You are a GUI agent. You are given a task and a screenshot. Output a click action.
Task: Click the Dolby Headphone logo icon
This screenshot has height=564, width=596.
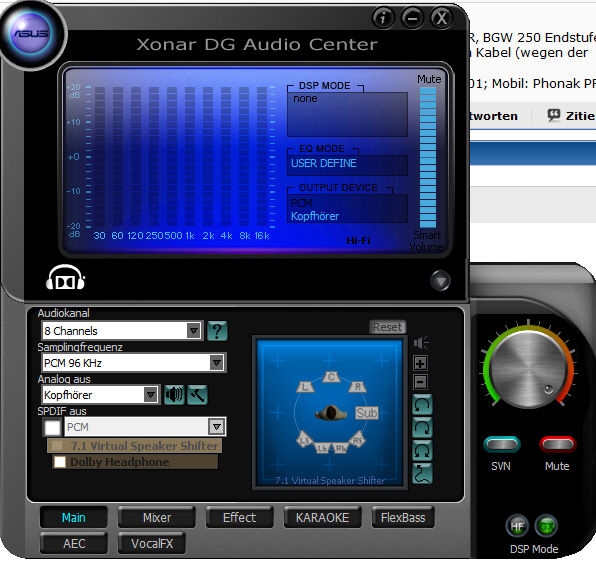[x=65, y=278]
